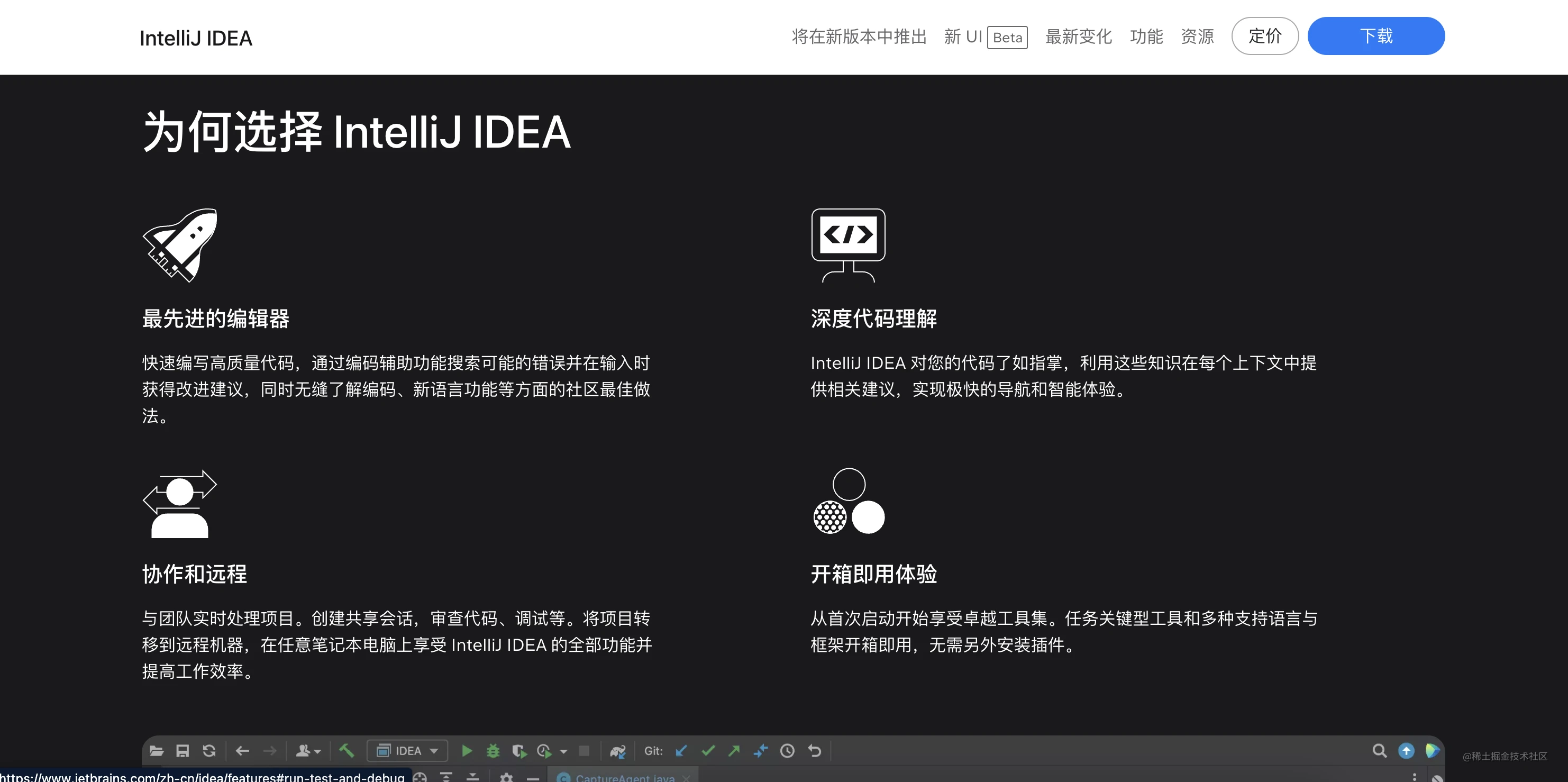Click the Save All floppy disk icon
The height and width of the screenshot is (782, 1568).
coord(182,750)
